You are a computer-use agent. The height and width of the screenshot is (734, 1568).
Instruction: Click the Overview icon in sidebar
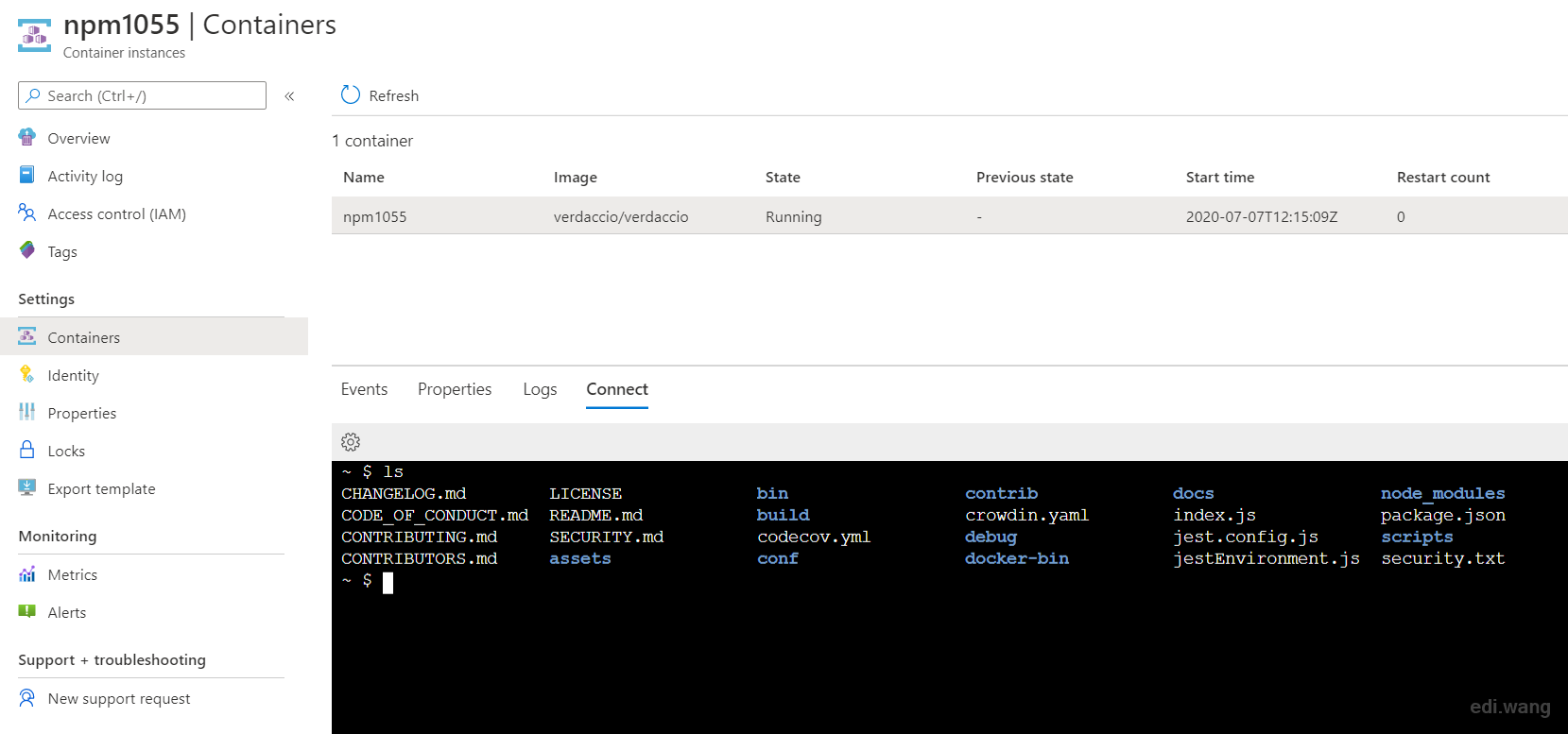[x=27, y=137]
